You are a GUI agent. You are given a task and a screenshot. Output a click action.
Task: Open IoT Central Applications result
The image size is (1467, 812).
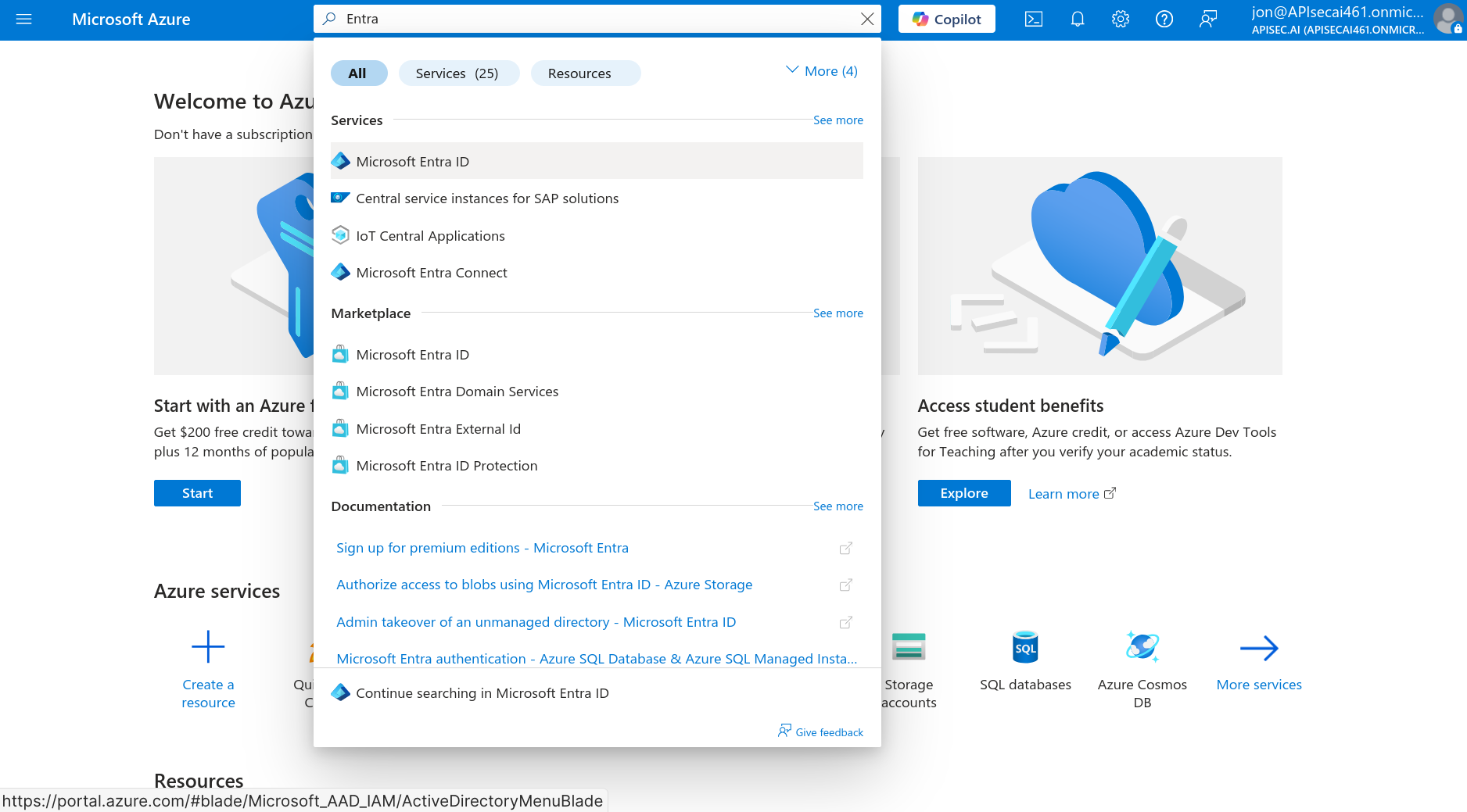pos(430,236)
